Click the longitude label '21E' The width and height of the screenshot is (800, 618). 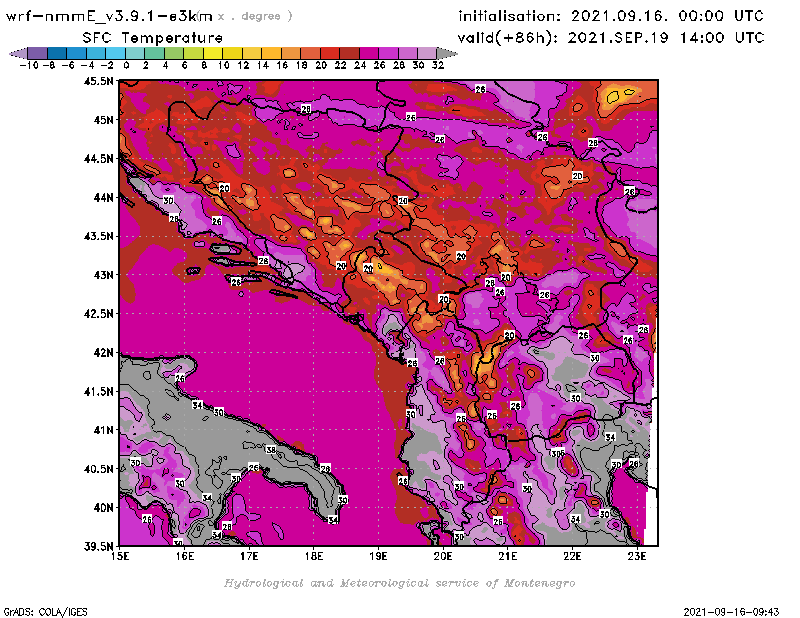(x=508, y=556)
